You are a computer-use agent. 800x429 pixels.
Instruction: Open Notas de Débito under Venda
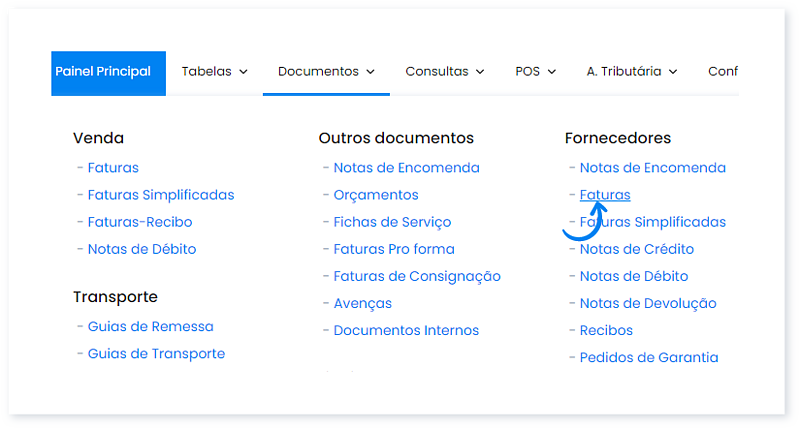tap(141, 249)
